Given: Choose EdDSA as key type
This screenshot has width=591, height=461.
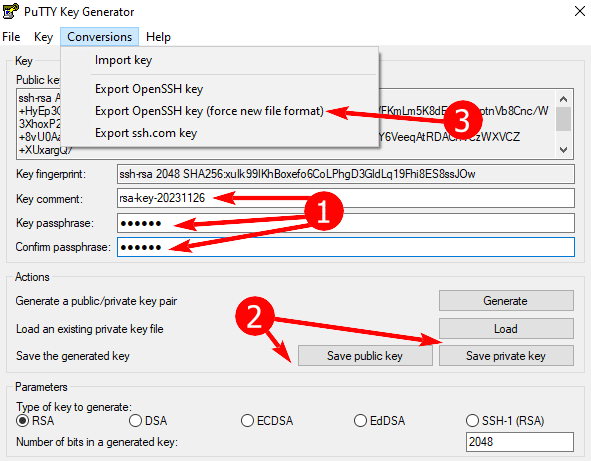Looking at the screenshot, I should (x=360, y=421).
